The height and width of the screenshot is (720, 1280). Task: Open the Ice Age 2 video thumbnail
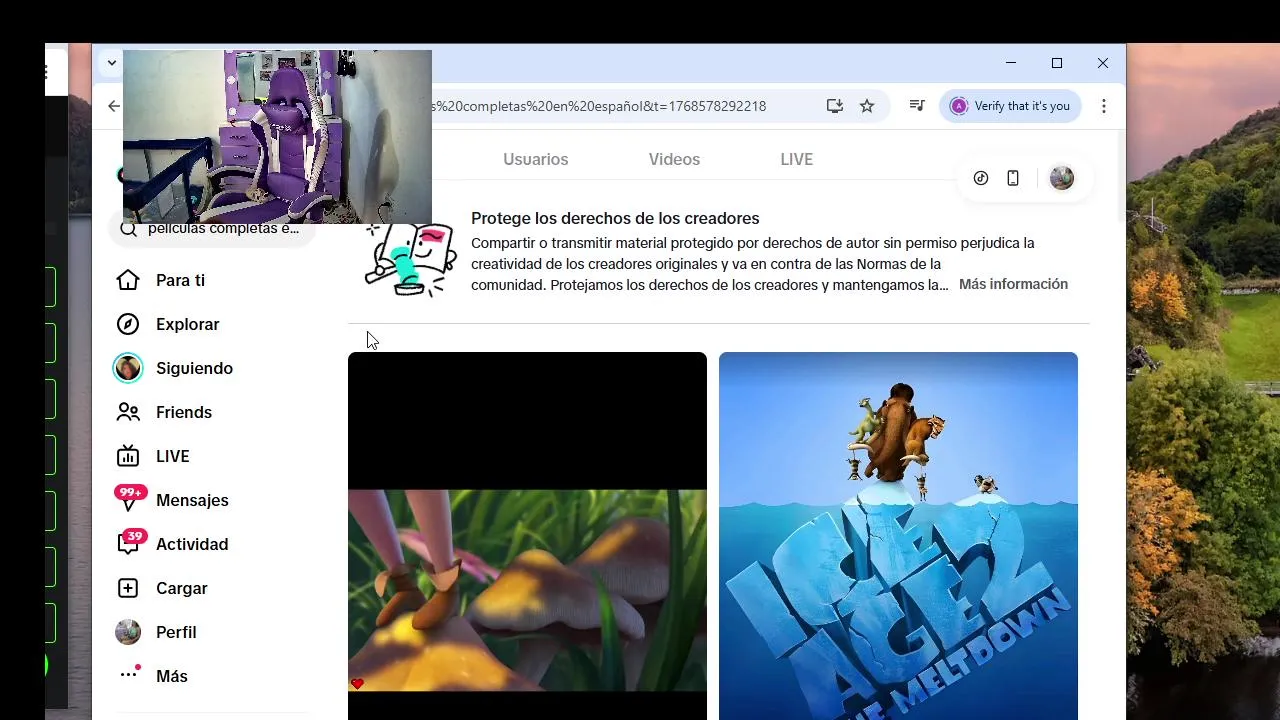click(x=898, y=536)
